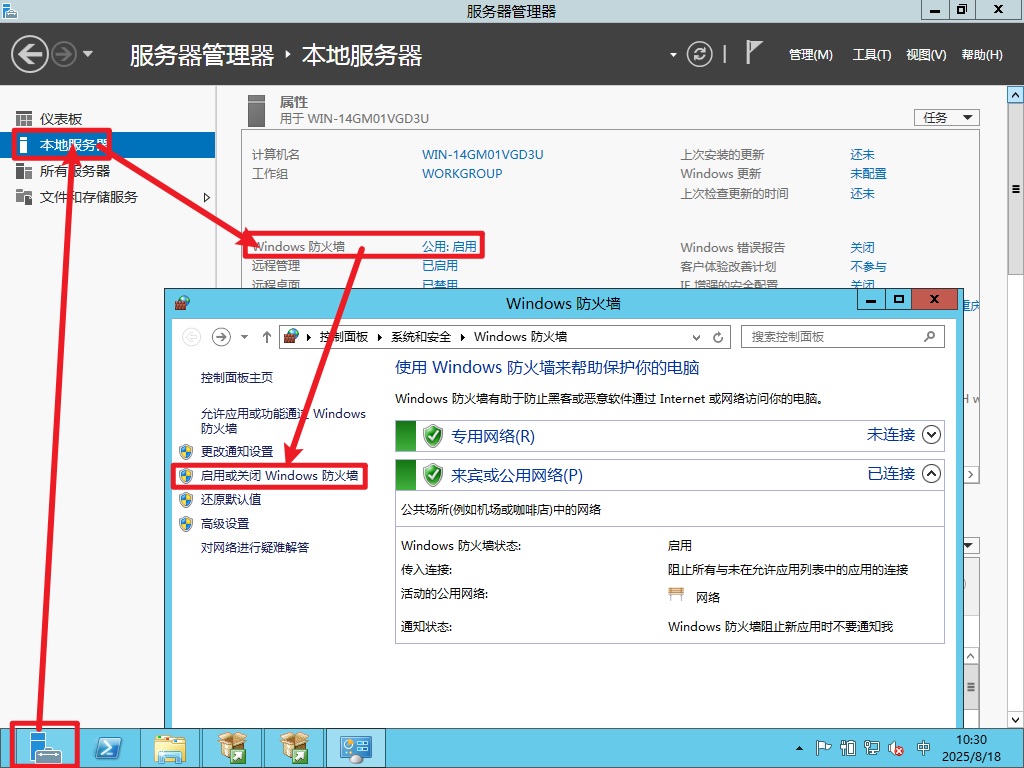The image size is (1024, 768).
Task: Click the 中 input method indicator
Action: tap(923, 748)
